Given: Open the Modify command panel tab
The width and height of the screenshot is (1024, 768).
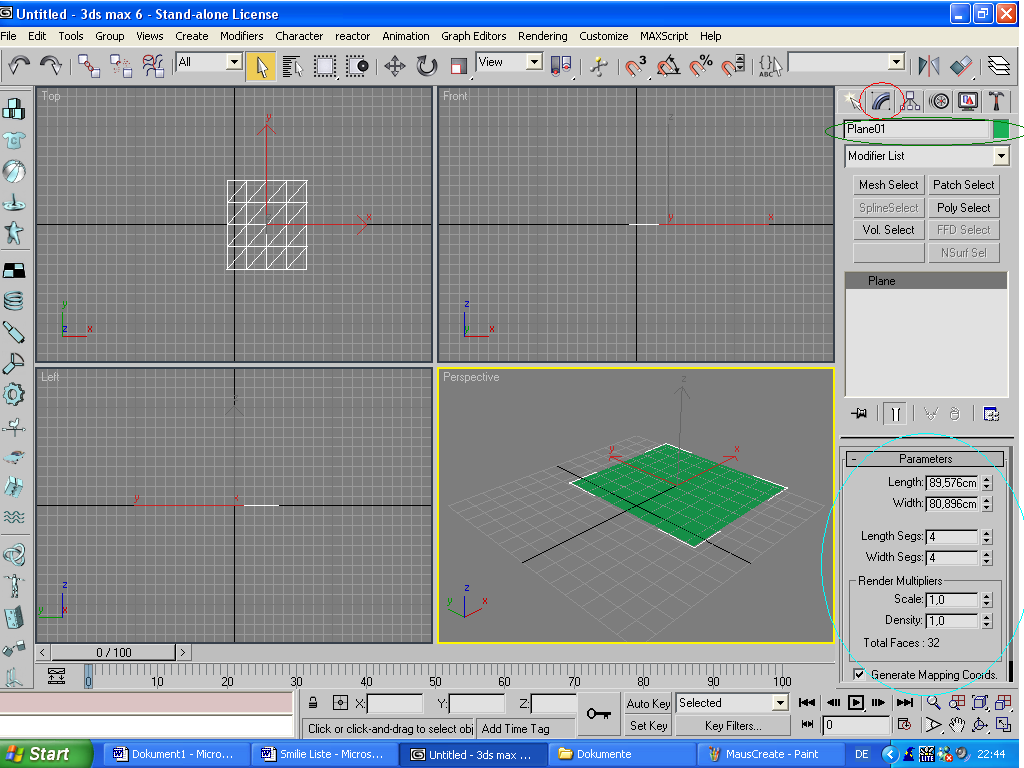Looking at the screenshot, I should [x=881, y=101].
